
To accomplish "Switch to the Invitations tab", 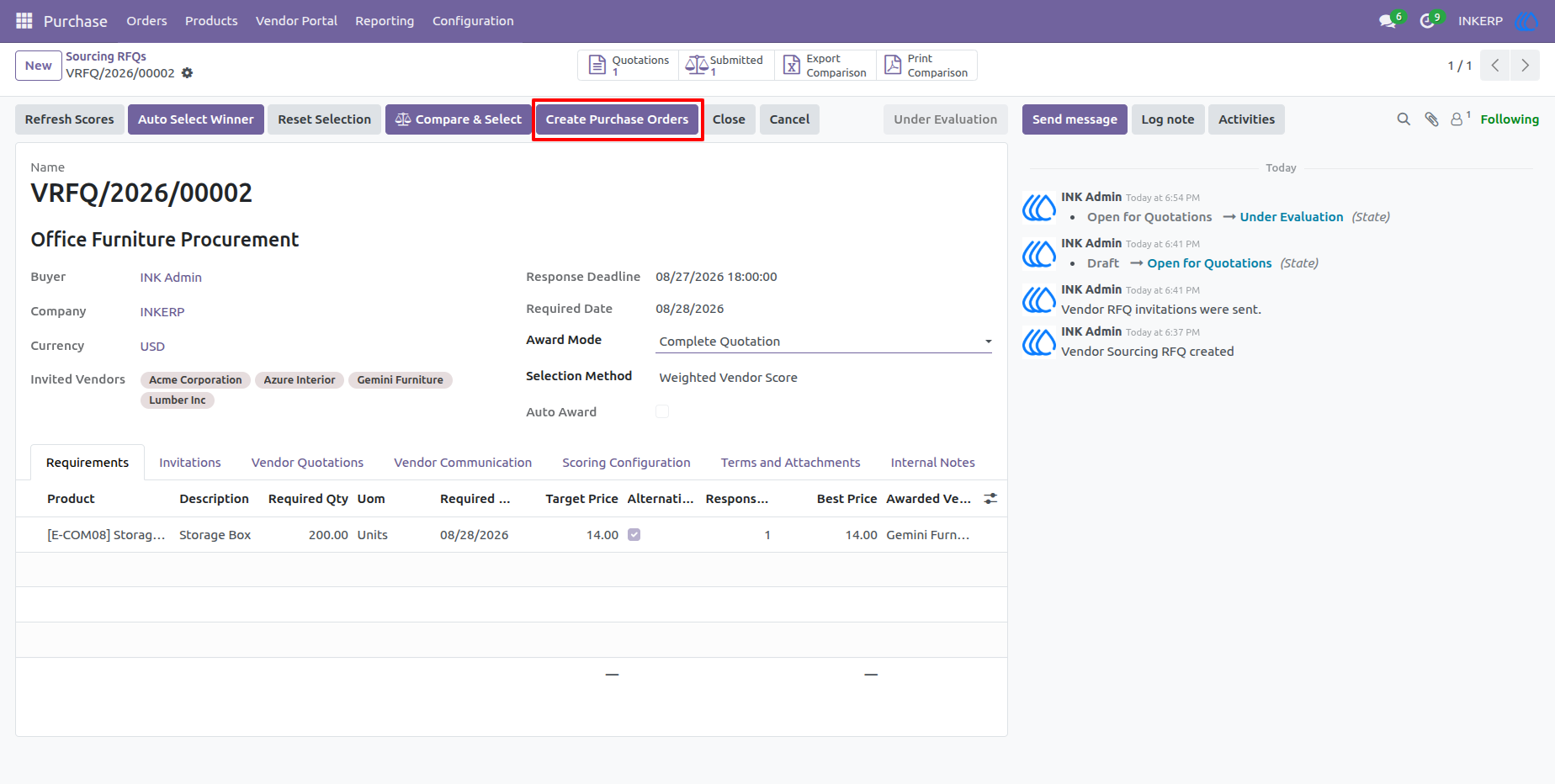I will click(x=190, y=463).
